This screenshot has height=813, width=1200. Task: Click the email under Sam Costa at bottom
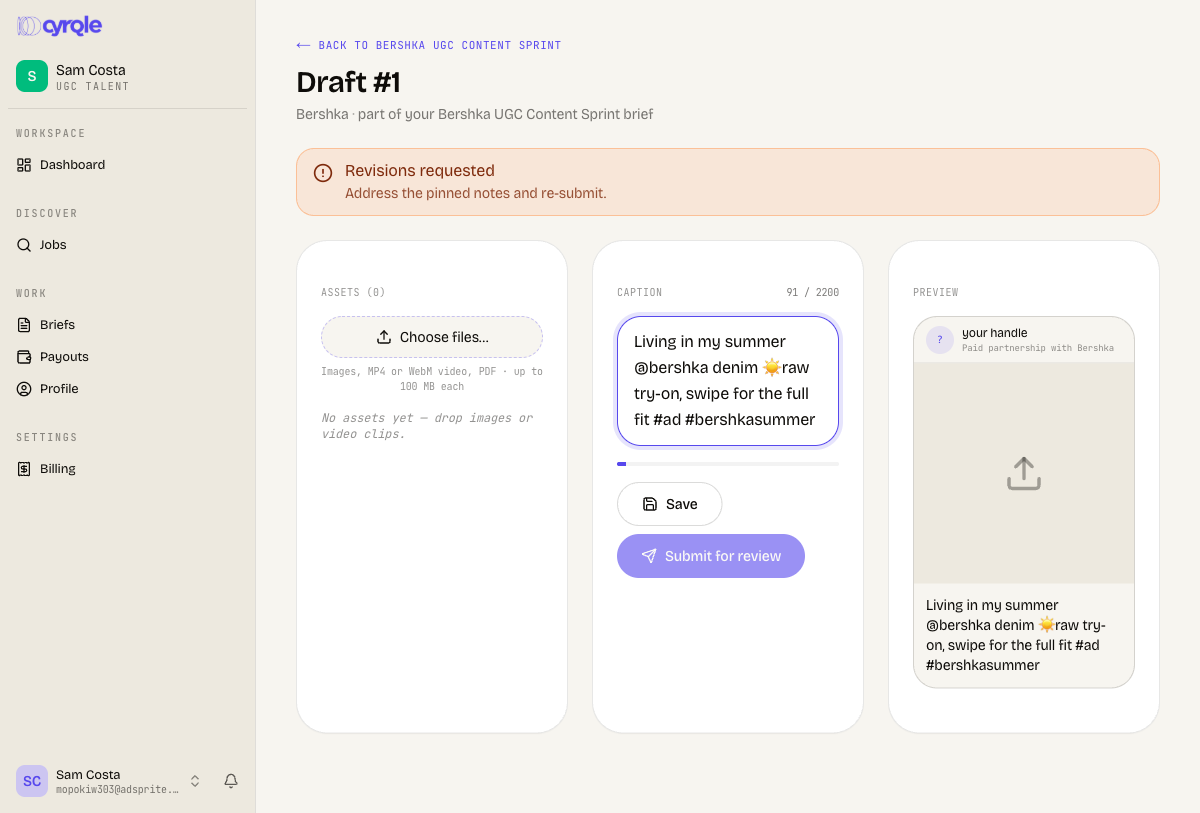(118, 790)
